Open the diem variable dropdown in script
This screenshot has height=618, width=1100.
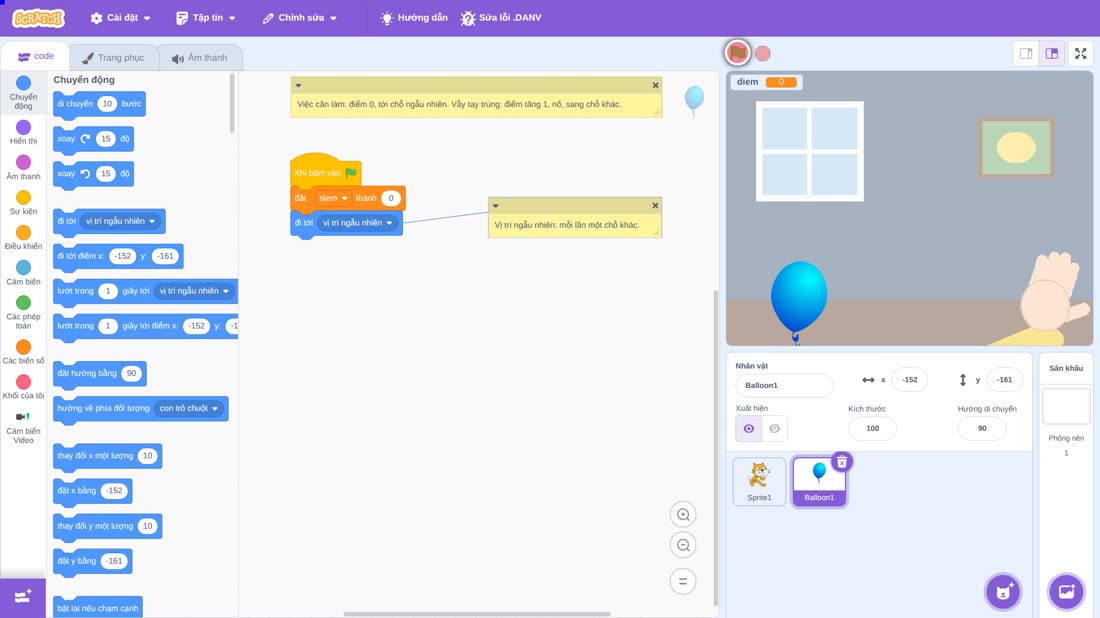333,198
